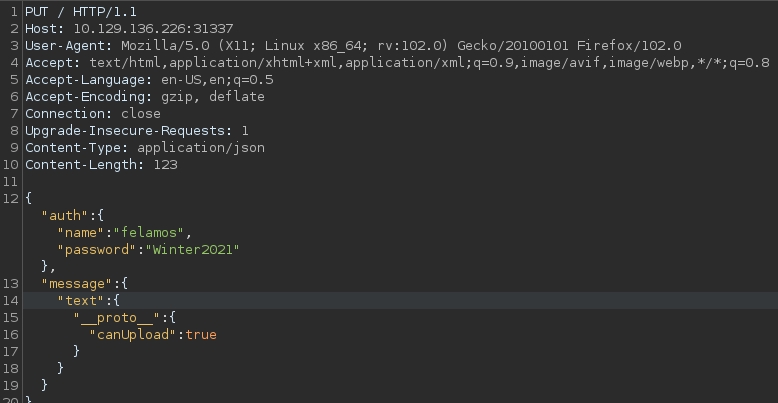This screenshot has width=778, height=403.
Task: Click the true value after canUpload
Action: [x=201, y=334]
